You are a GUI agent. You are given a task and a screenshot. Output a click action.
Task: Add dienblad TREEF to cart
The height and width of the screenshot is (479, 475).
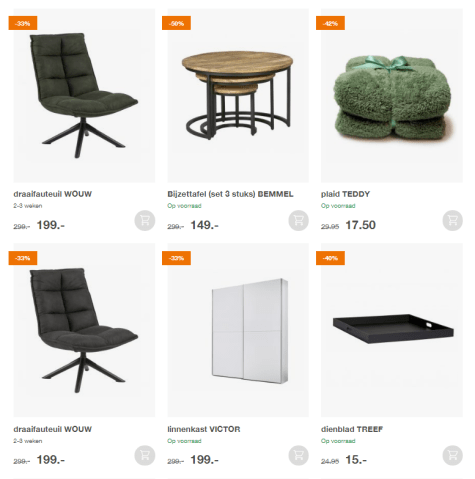point(452,455)
